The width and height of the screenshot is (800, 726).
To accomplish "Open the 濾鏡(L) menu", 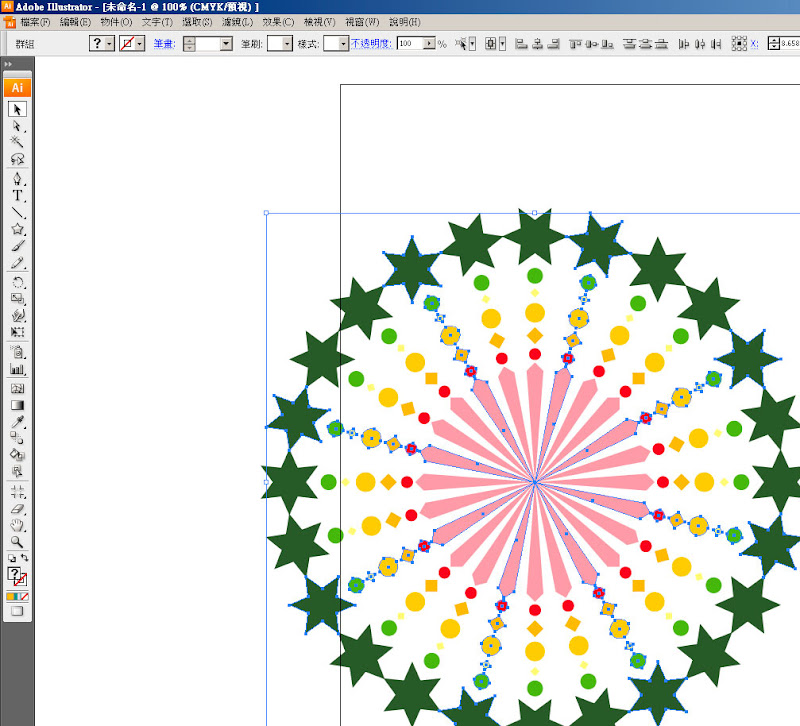I will tap(237, 22).
